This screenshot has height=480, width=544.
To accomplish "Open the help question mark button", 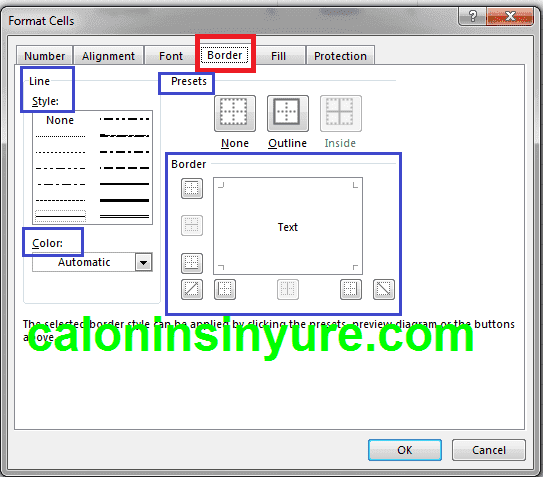I will [x=472, y=16].
